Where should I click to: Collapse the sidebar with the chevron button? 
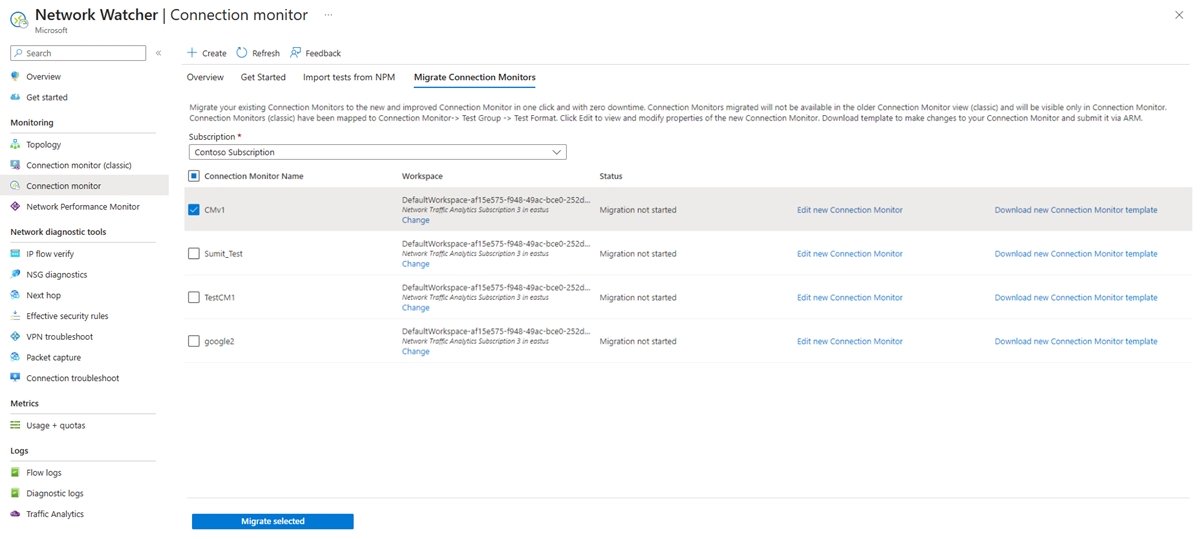(158, 53)
